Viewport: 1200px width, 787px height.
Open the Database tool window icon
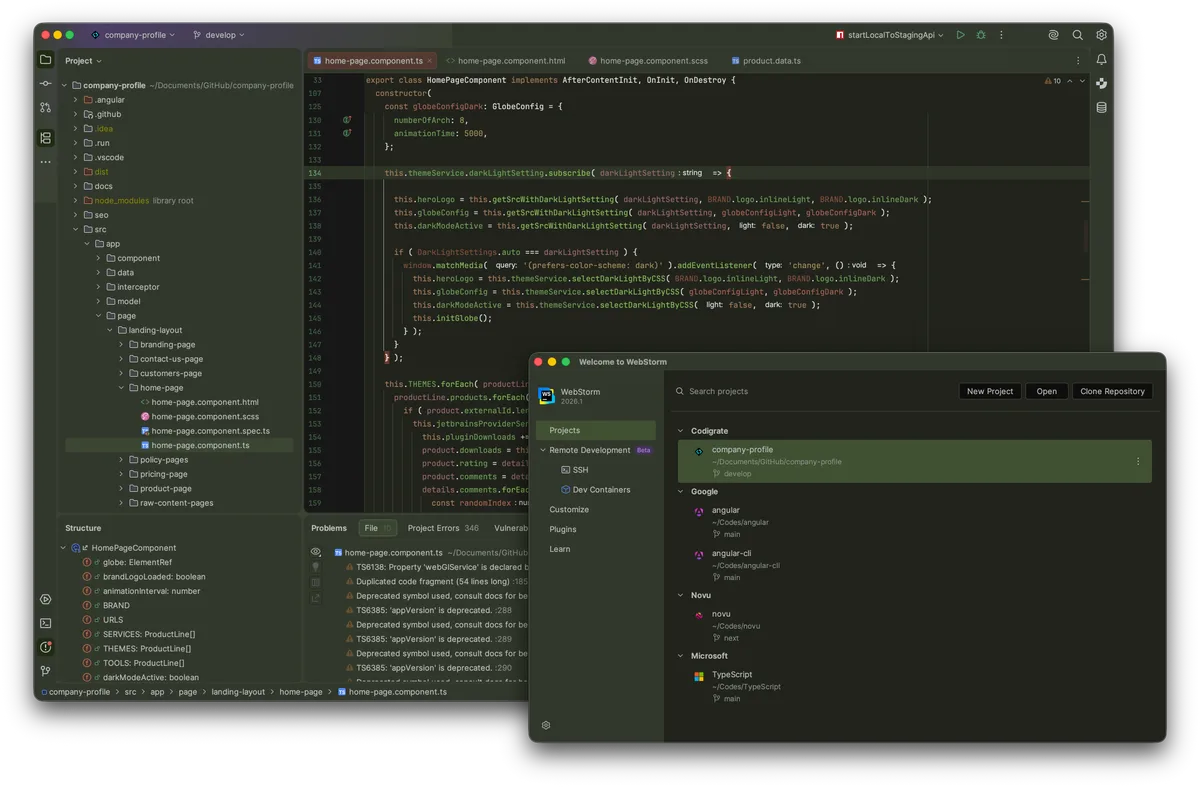coord(1101,107)
